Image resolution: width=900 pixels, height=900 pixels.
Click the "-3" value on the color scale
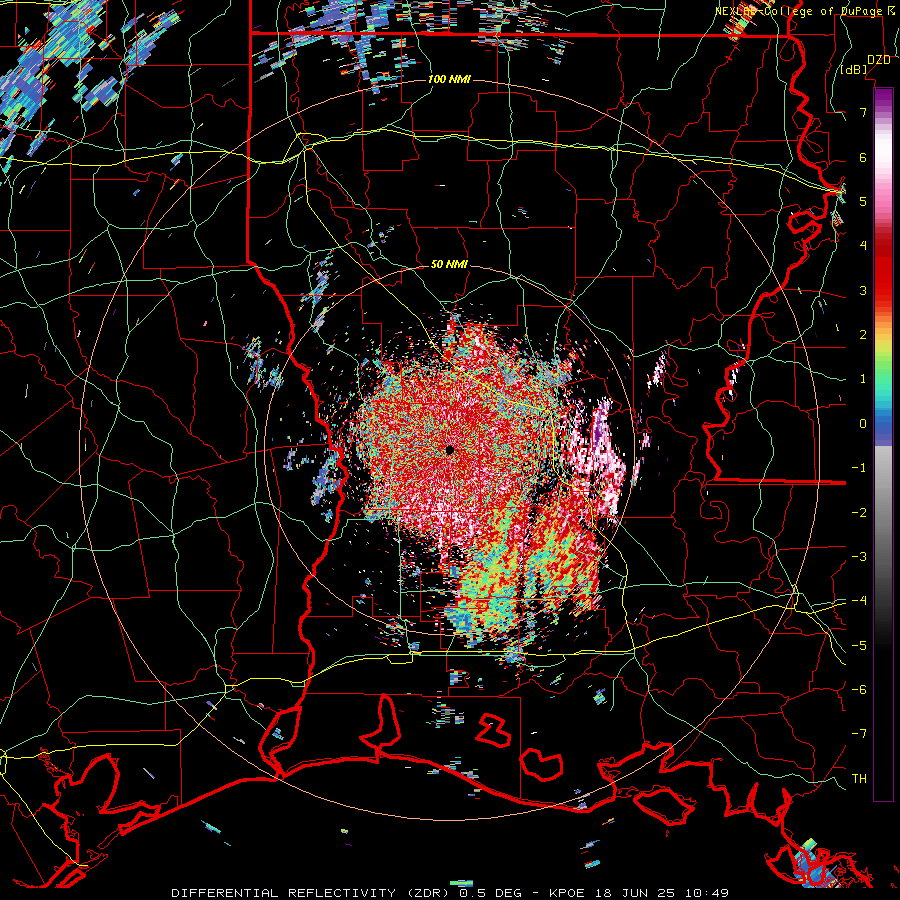(x=859, y=557)
